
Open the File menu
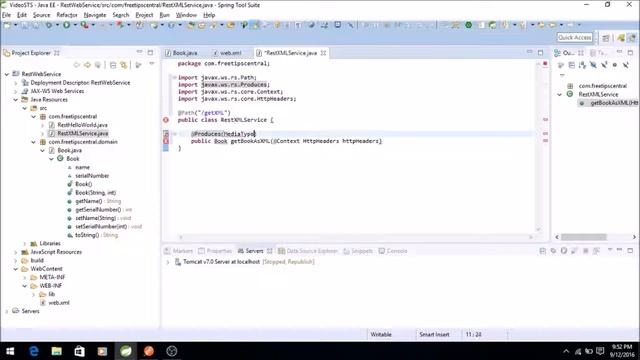pyautogui.click(x=7, y=15)
